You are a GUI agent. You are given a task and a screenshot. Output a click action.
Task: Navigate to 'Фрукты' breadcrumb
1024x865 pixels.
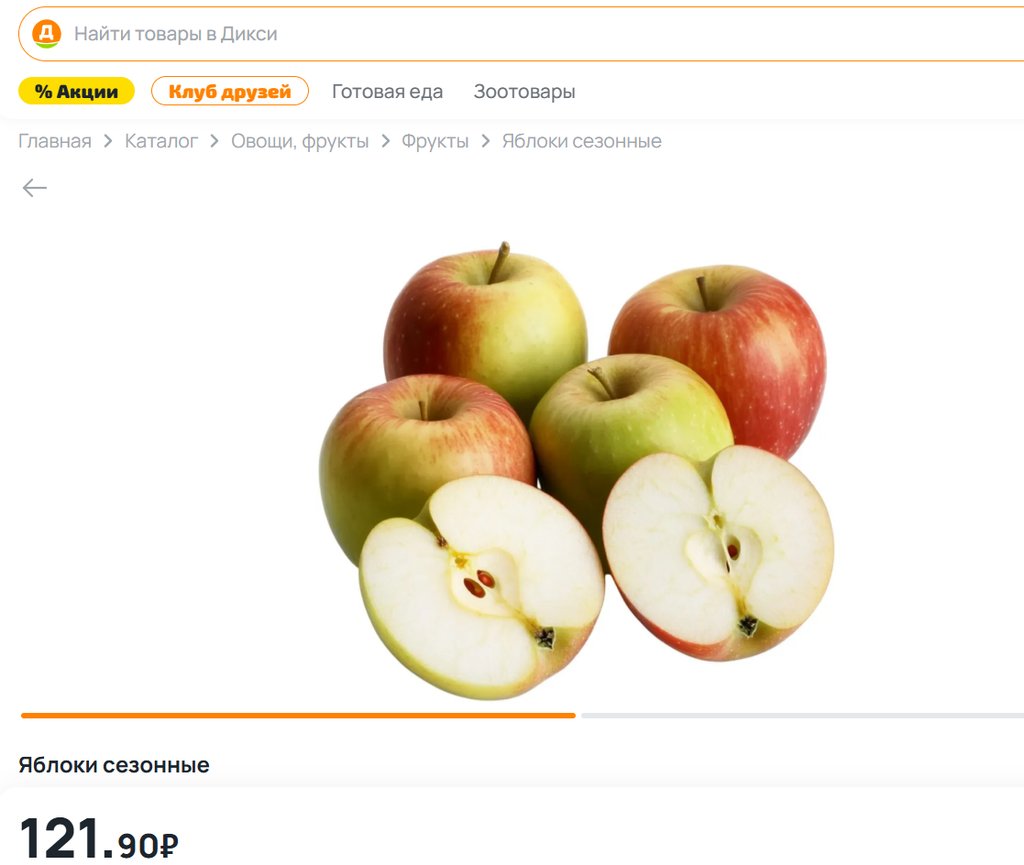(x=435, y=141)
